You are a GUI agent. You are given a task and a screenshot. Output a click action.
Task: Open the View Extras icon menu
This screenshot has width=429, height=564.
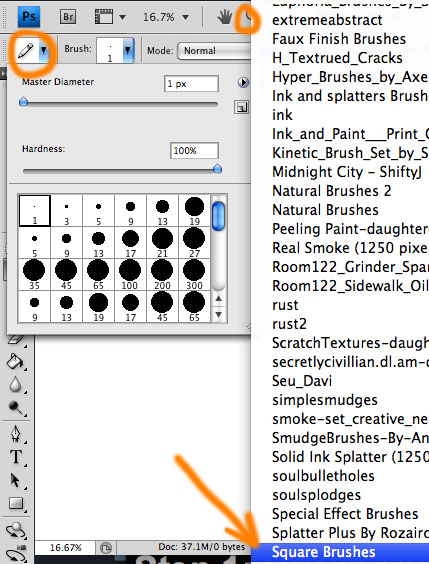pos(104,17)
